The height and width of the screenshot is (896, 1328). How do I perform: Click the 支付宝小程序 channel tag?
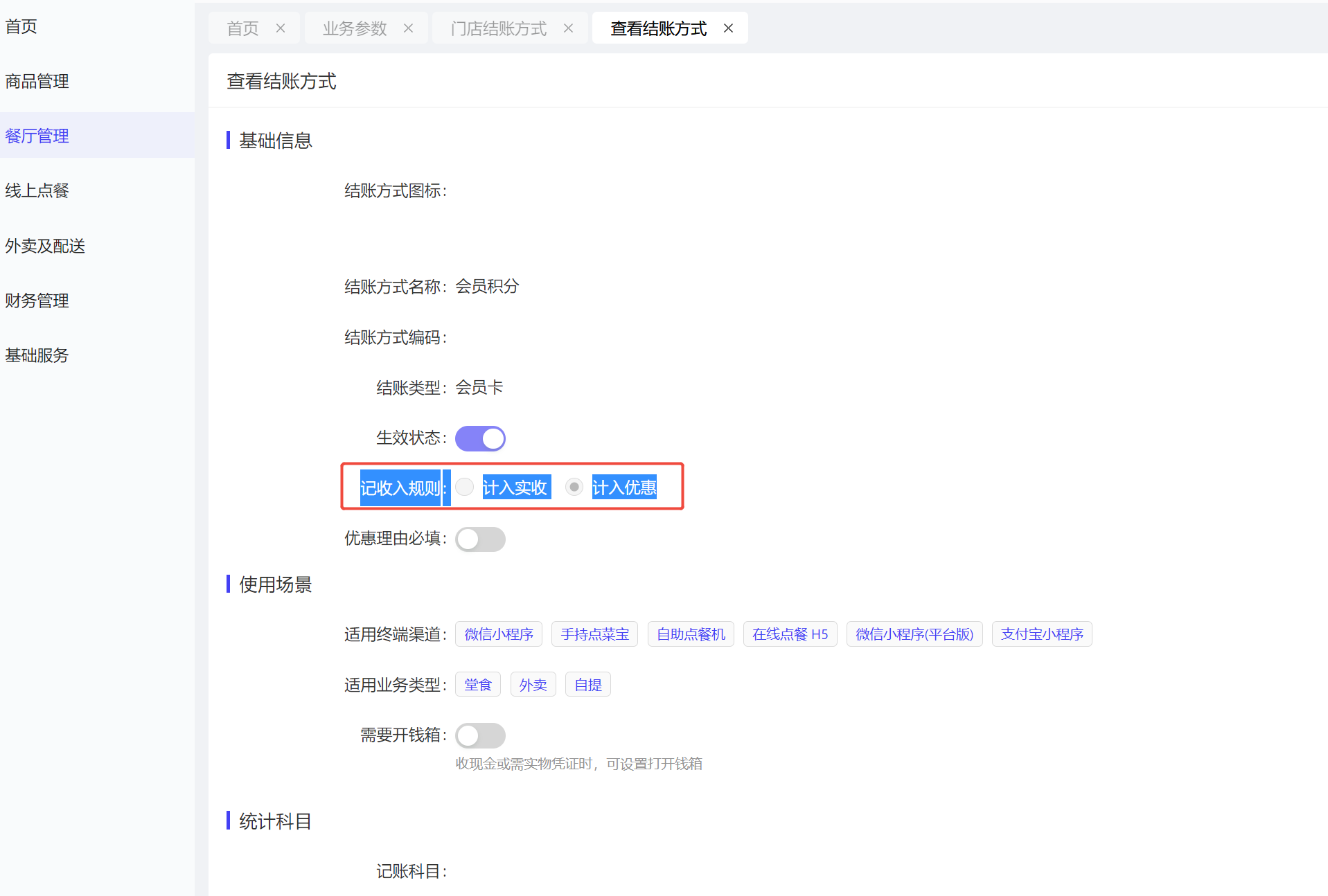point(1041,634)
